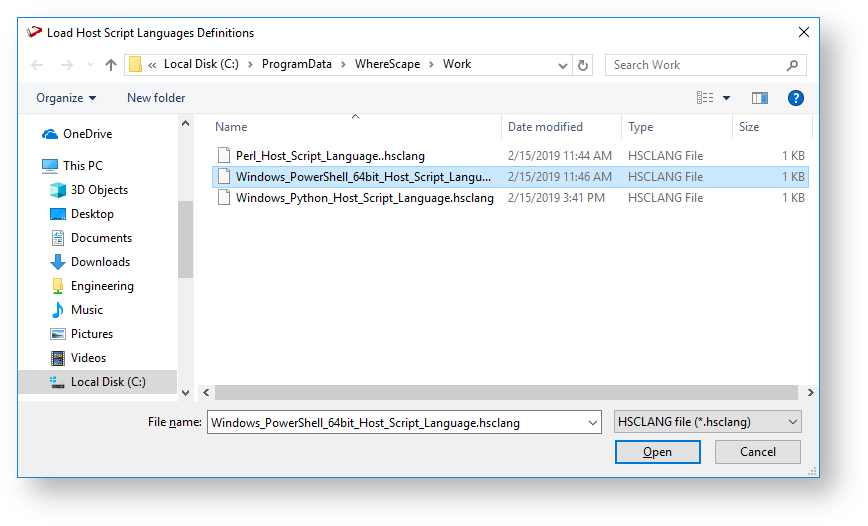The height and width of the screenshot is (526, 868).
Task: Click ProgramData in the address breadcrumb
Action: [297, 64]
